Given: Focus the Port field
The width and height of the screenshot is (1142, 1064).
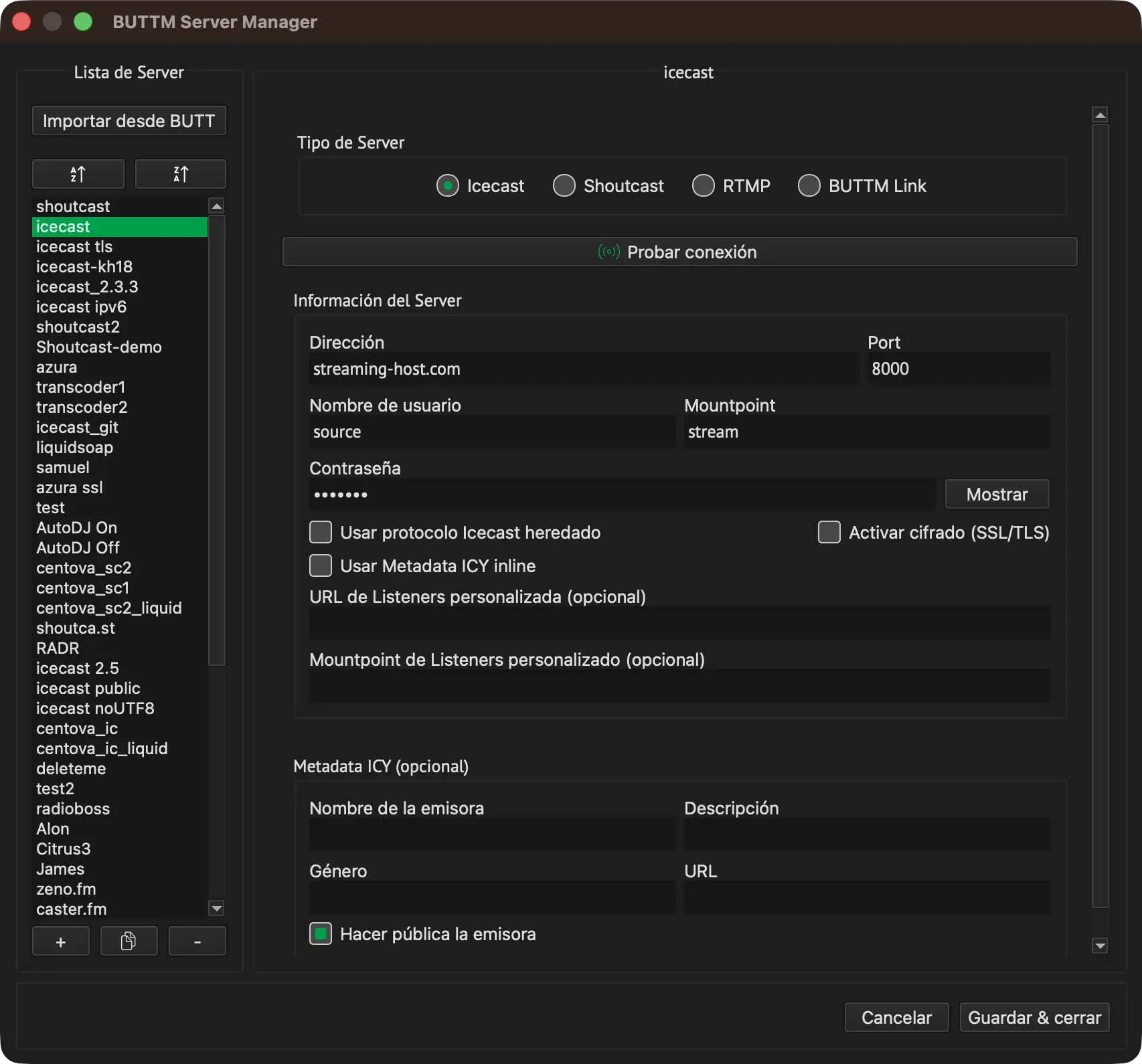Looking at the screenshot, I should 959,369.
